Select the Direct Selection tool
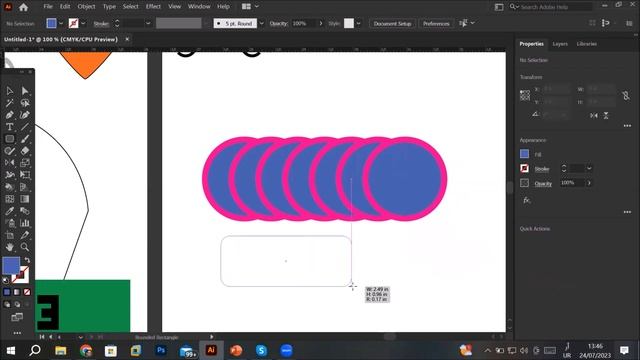The width and height of the screenshot is (640, 360). [x=25, y=91]
